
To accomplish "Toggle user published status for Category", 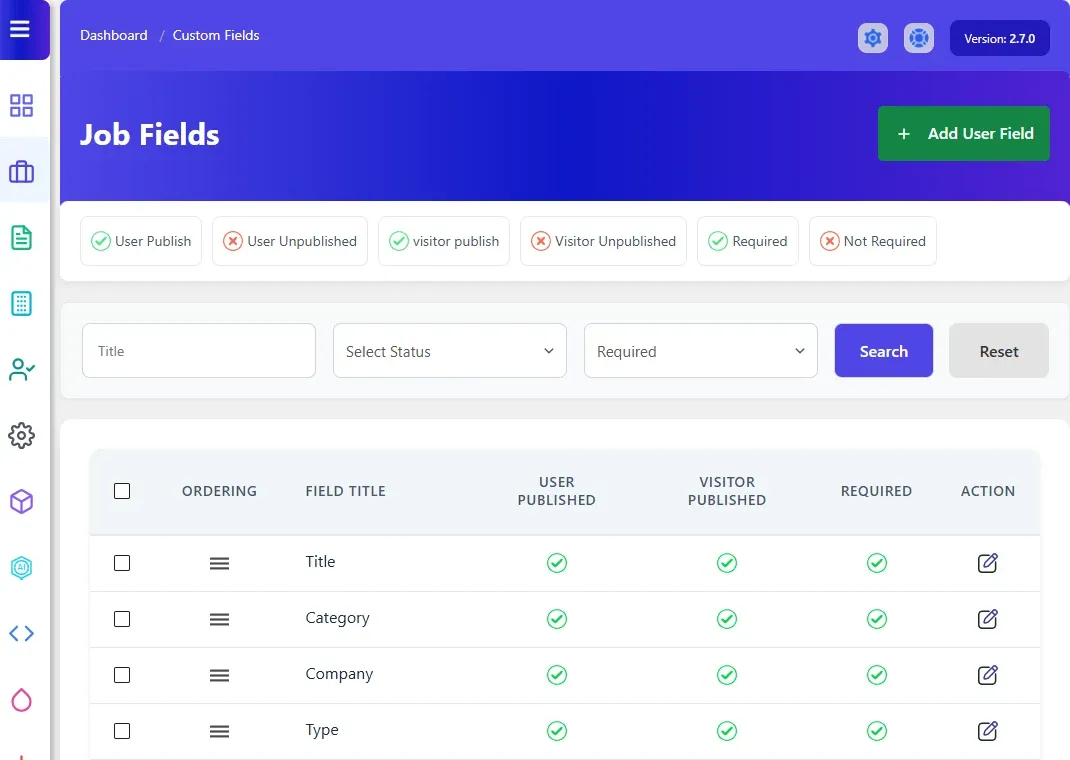I will [x=557, y=619].
